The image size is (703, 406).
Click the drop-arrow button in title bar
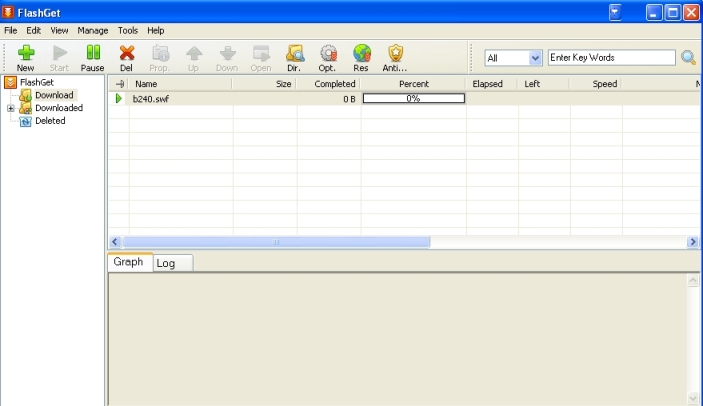(615, 12)
